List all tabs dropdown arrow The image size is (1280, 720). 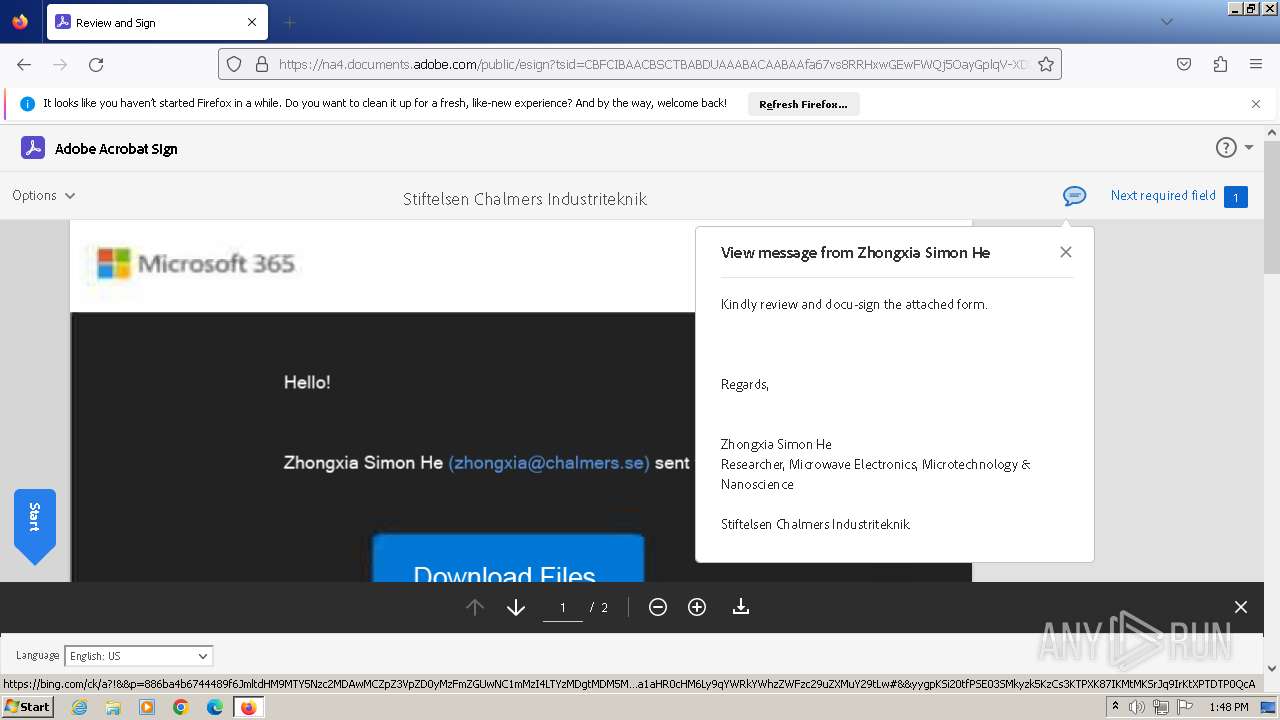tap(1167, 22)
